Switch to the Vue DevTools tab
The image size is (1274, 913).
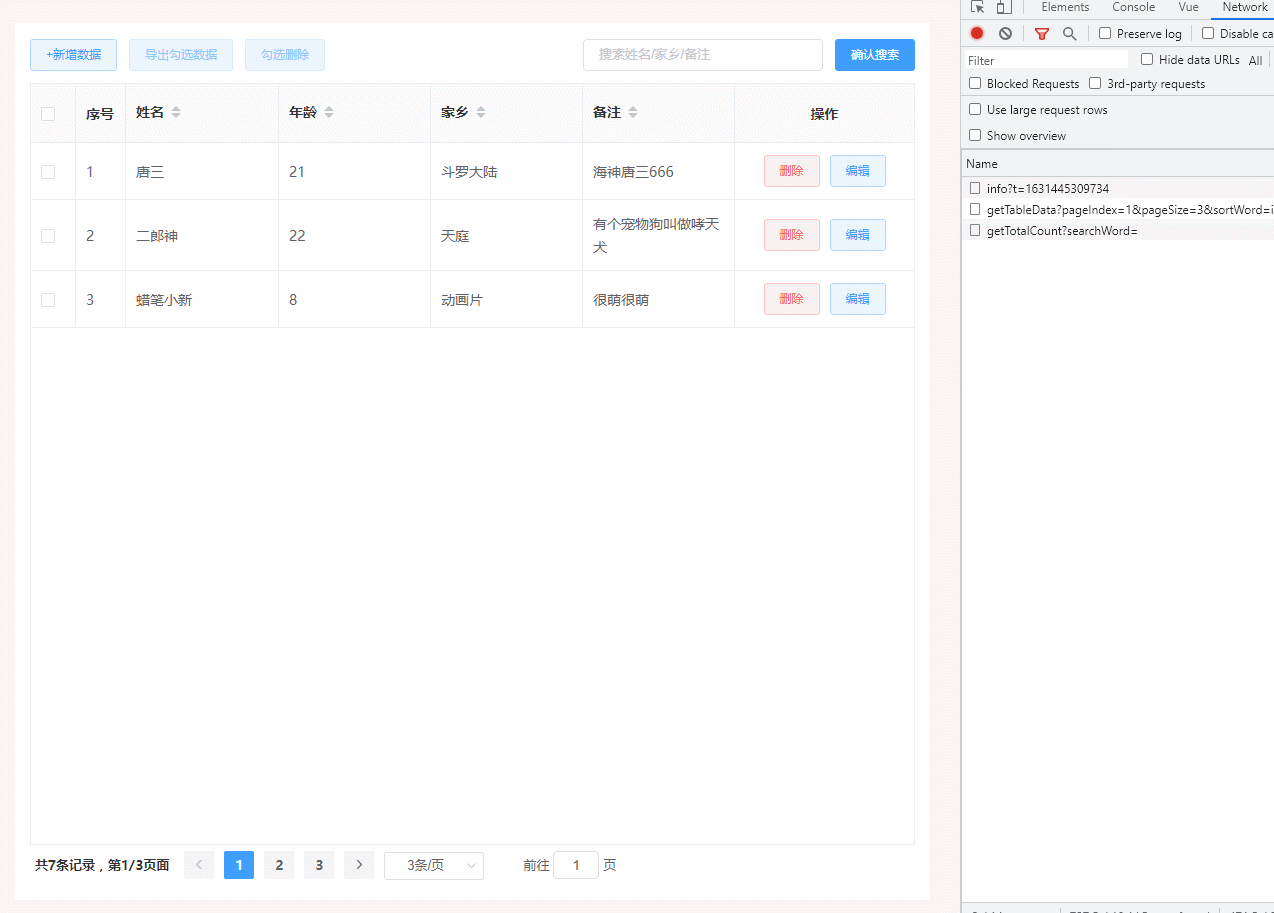click(x=1188, y=7)
